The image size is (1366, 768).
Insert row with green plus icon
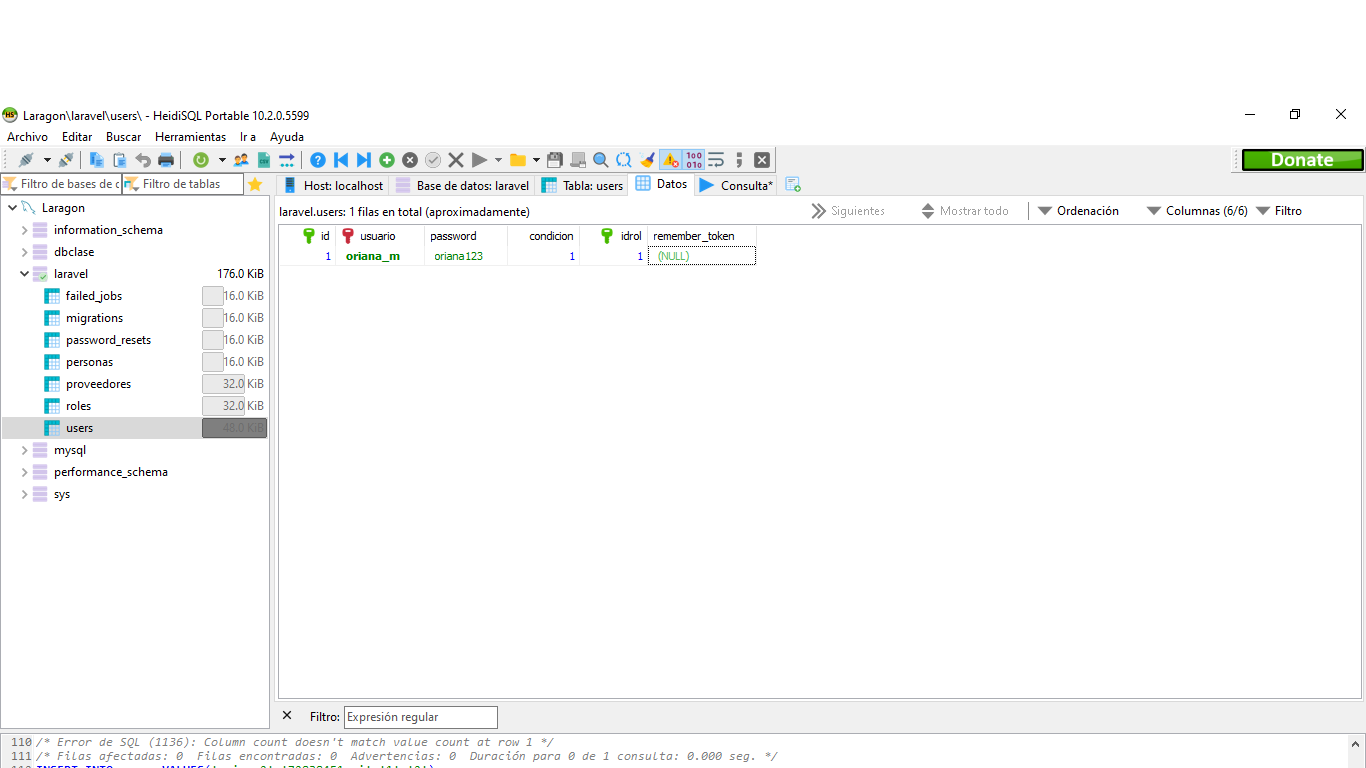point(387,160)
